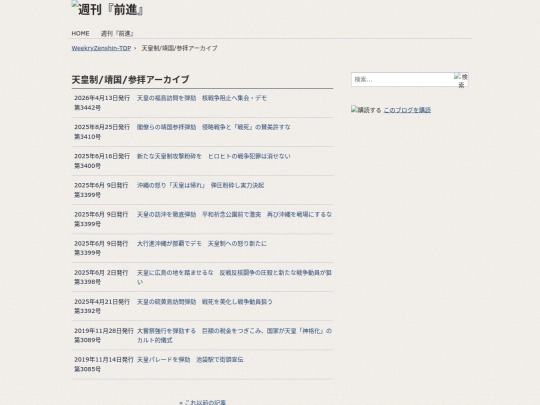Click the date beside 大行進沖縄が那覇でデモ article
This screenshot has width=540, height=405.
(101, 243)
